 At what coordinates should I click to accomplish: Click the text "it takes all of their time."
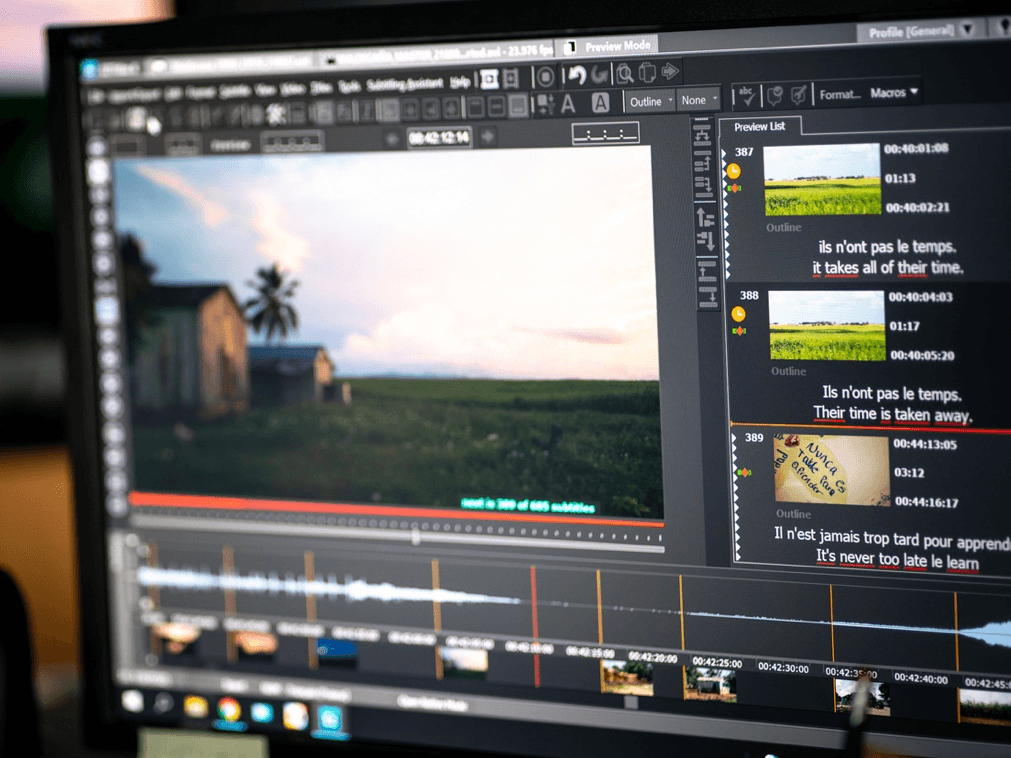click(887, 267)
